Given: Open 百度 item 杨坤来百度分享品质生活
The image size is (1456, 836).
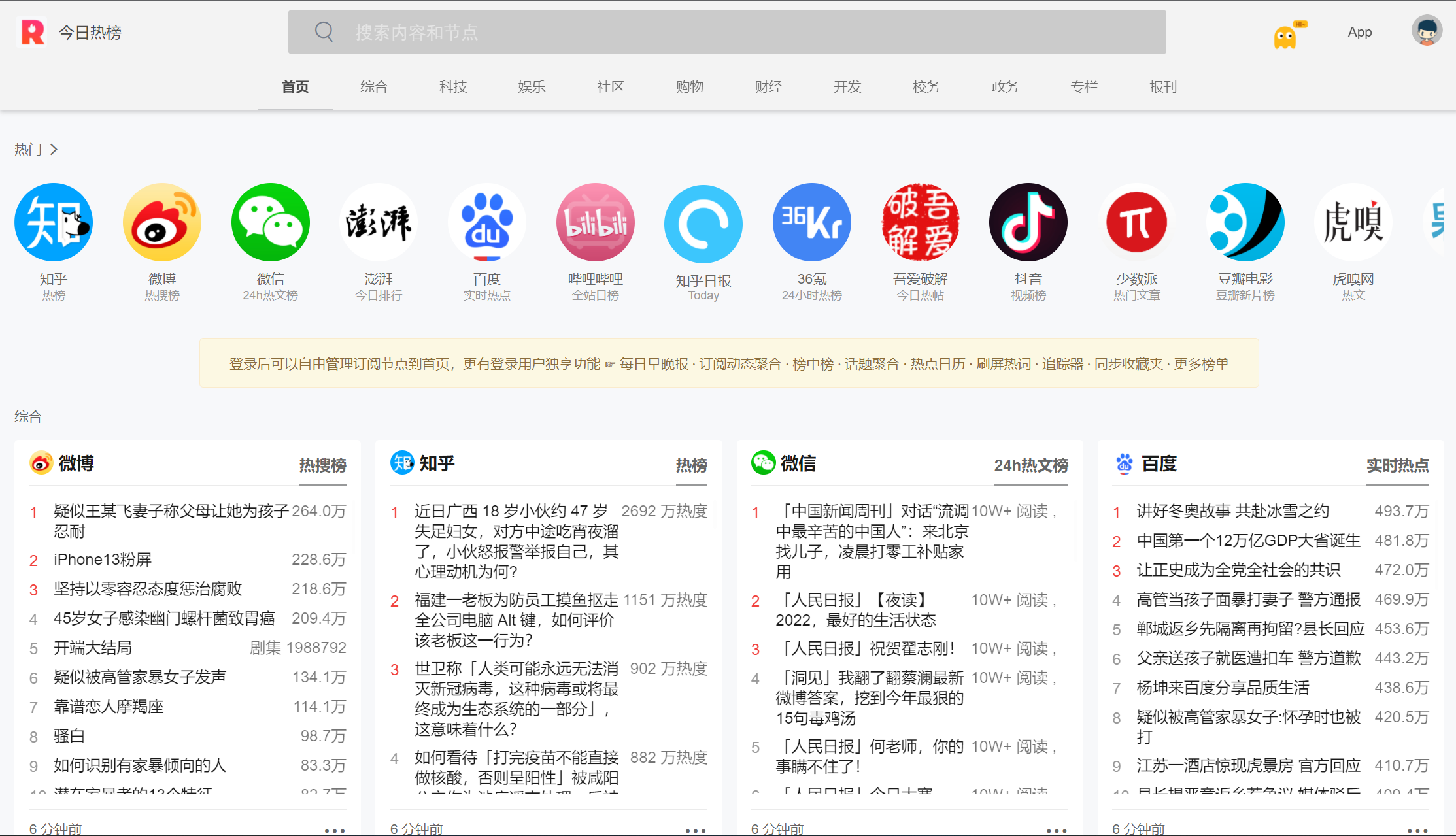Looking at the screenshot, I should point(1223,688).
